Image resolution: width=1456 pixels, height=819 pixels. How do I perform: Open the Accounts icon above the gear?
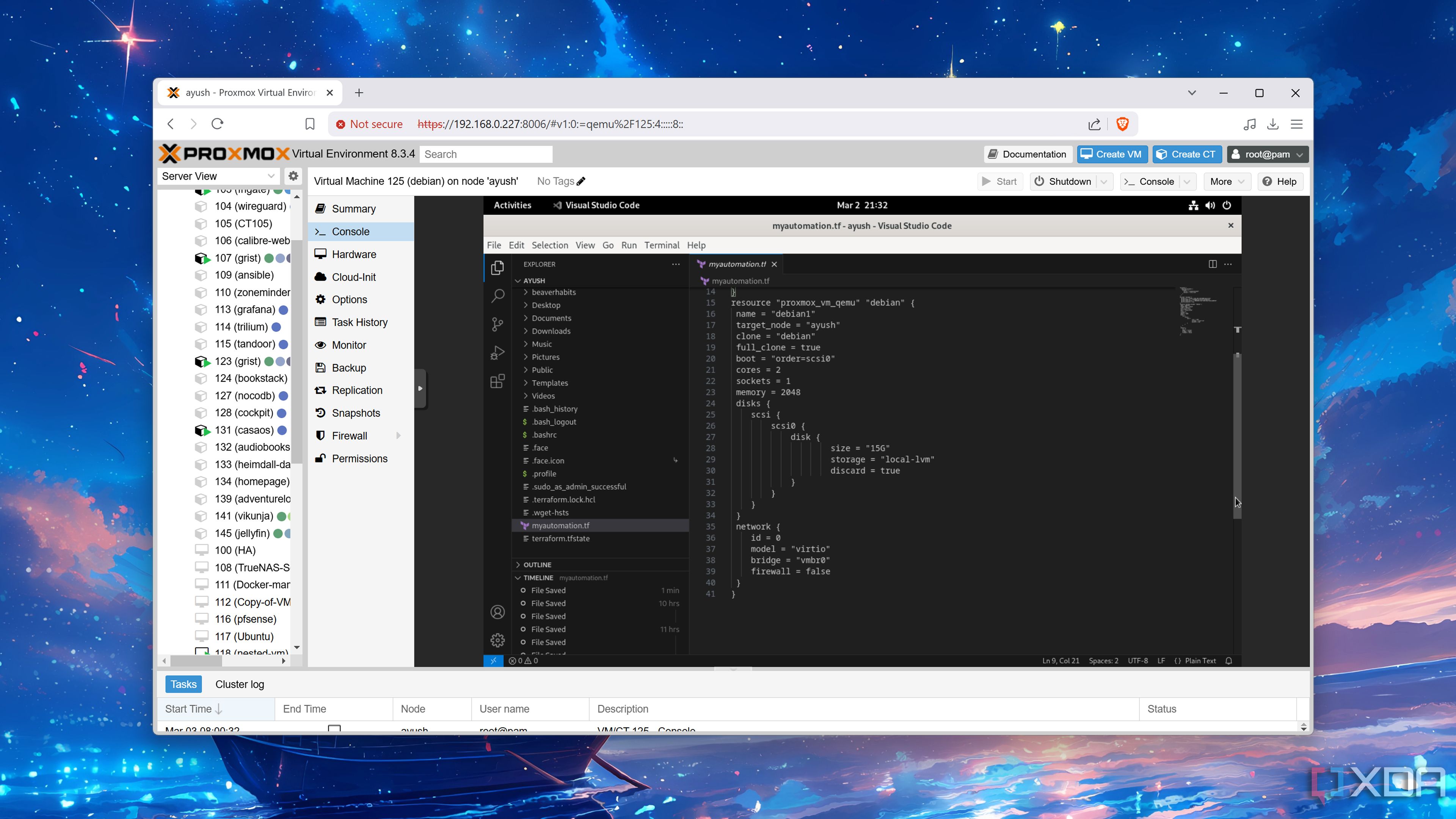pyautogui.click(x=497, y=612)
